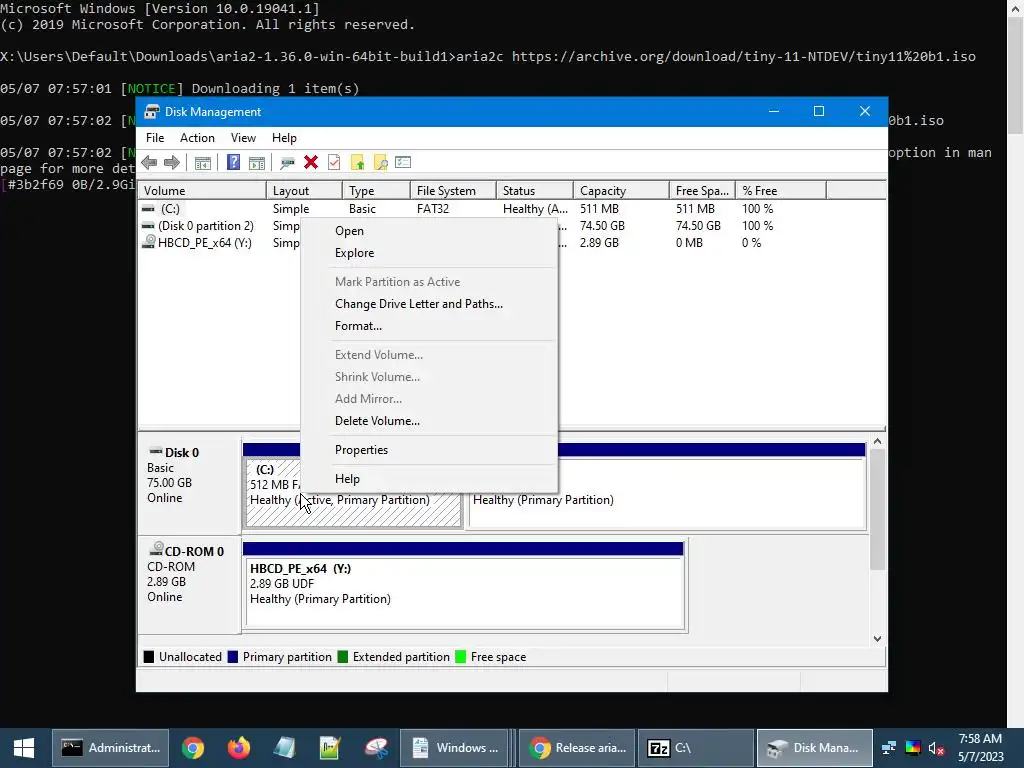Click the drive icon next to (C:) volume

[x=148, y=209]
